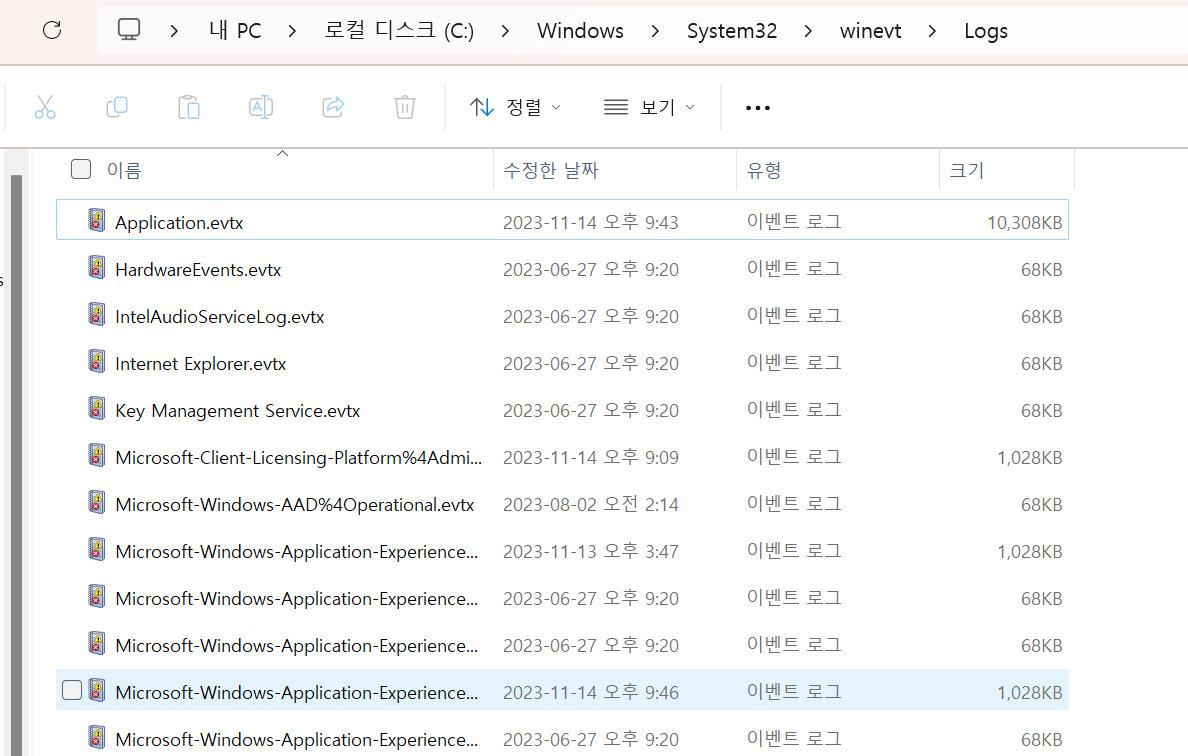
Task: Select Key Management Service.evtx file name
Action: click(237, 411)
